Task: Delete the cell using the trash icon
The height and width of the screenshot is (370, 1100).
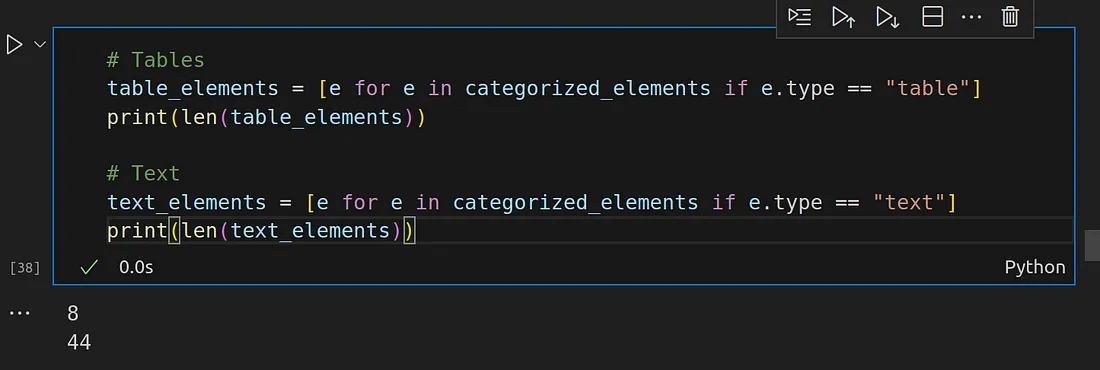Action: point(1010,17)
